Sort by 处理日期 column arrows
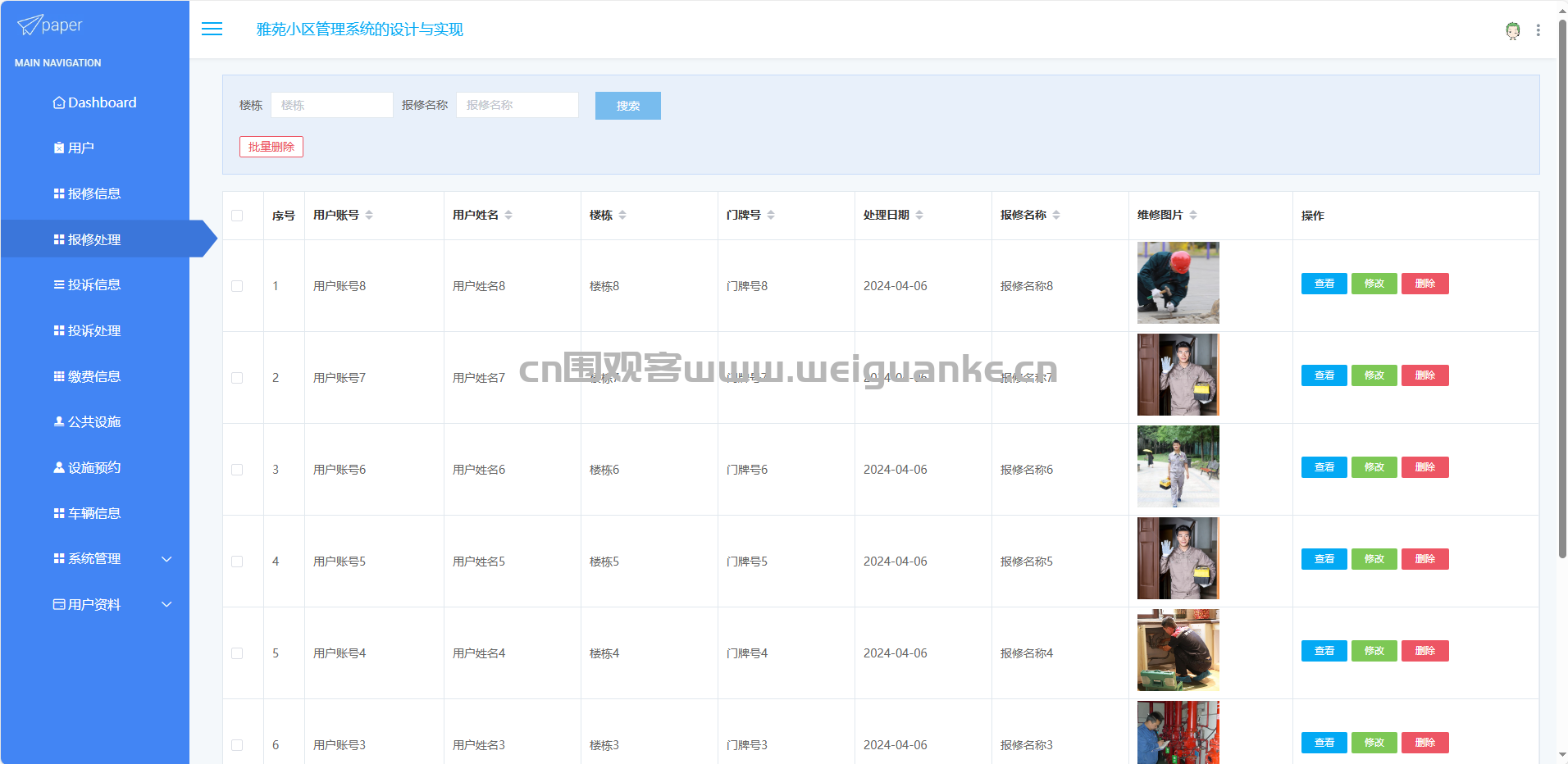 tap(919, 215)
